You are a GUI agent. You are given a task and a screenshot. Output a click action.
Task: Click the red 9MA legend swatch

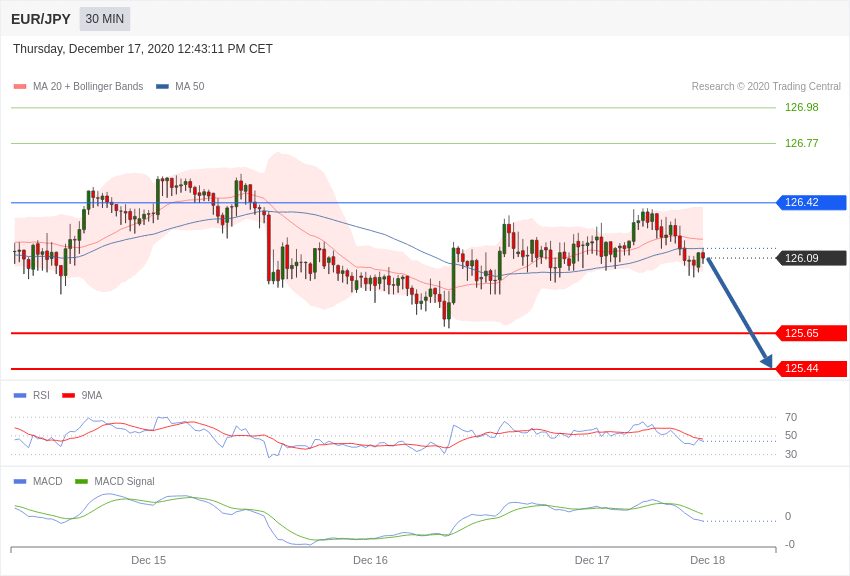pyautogui.click(x=68, y=396)
